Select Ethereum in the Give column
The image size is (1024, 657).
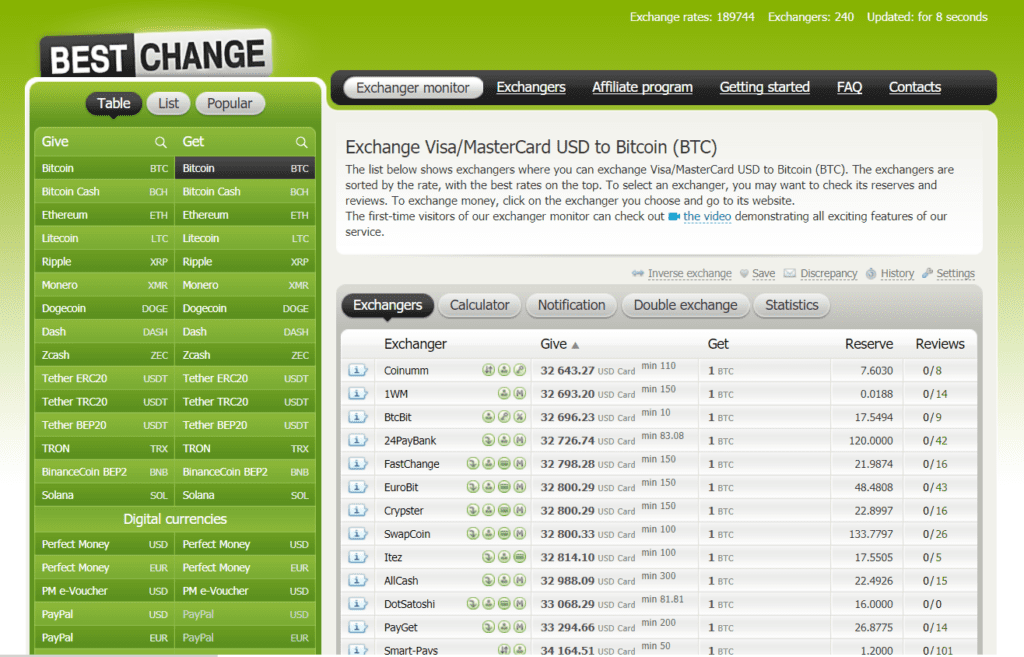coord(104,215)
